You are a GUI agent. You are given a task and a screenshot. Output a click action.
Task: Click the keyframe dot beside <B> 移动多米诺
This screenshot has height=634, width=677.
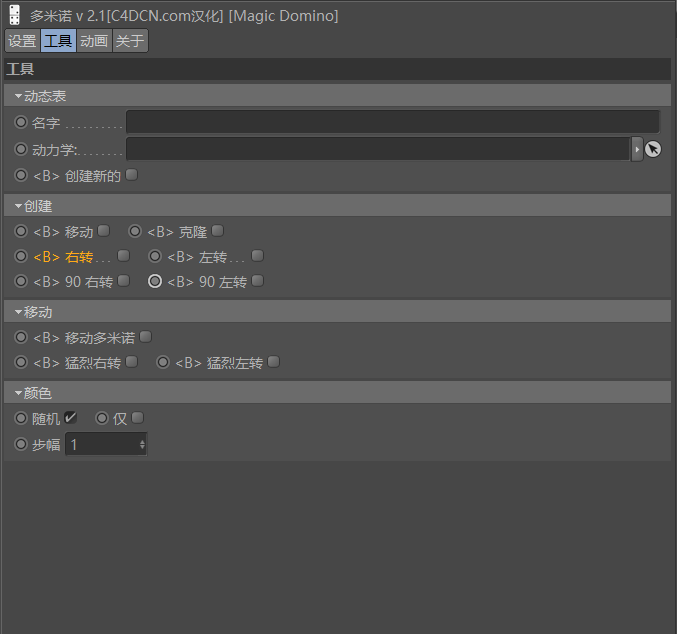pyautogui.click(x=21, y=337)
